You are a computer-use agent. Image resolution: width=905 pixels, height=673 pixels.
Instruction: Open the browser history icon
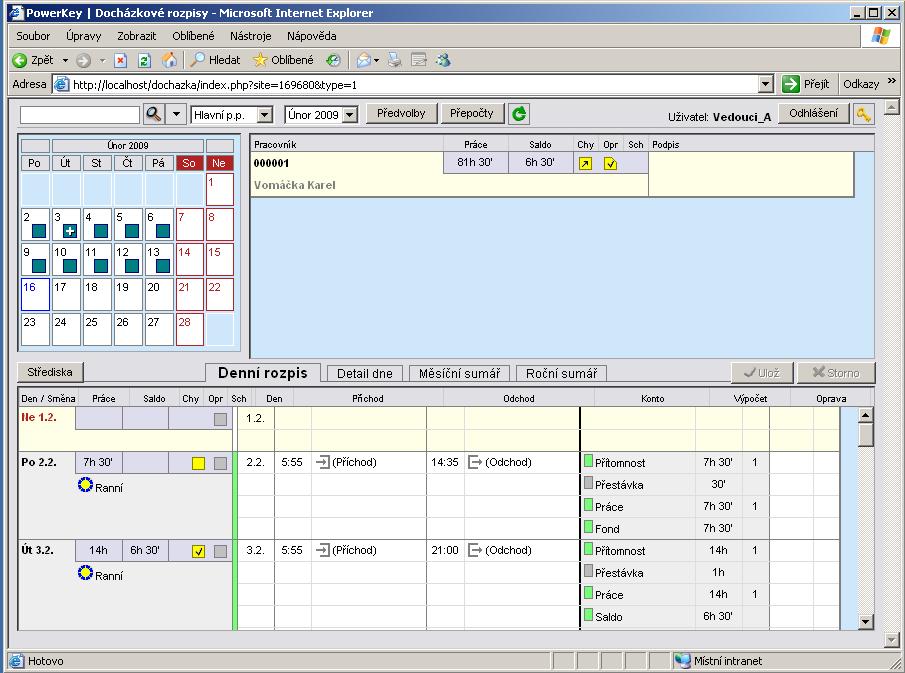pos(333,60)
